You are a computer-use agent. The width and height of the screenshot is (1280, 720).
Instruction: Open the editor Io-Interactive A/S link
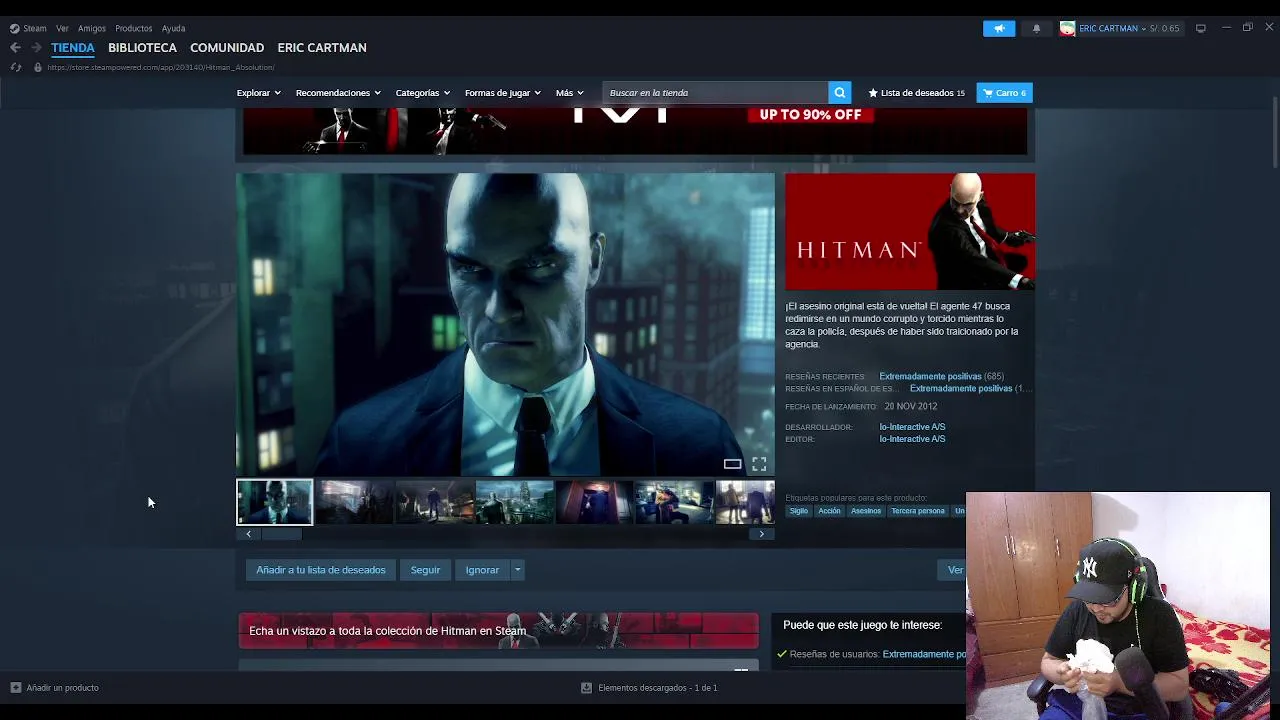click(912, 439)
